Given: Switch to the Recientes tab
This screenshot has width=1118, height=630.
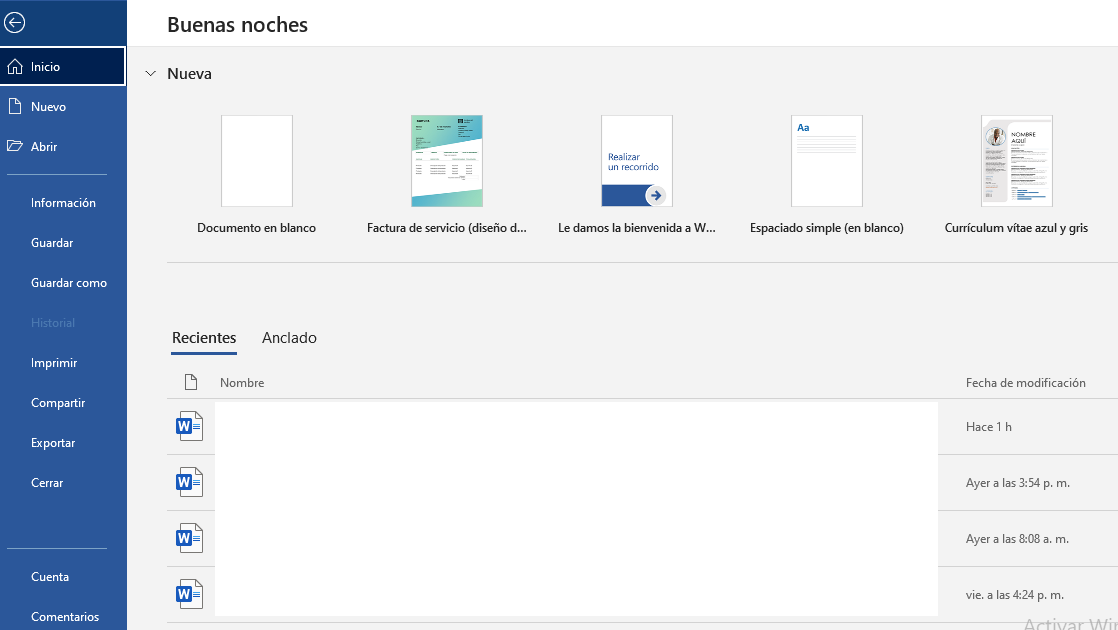Looking at the screenshot, I should coord(204,338).
